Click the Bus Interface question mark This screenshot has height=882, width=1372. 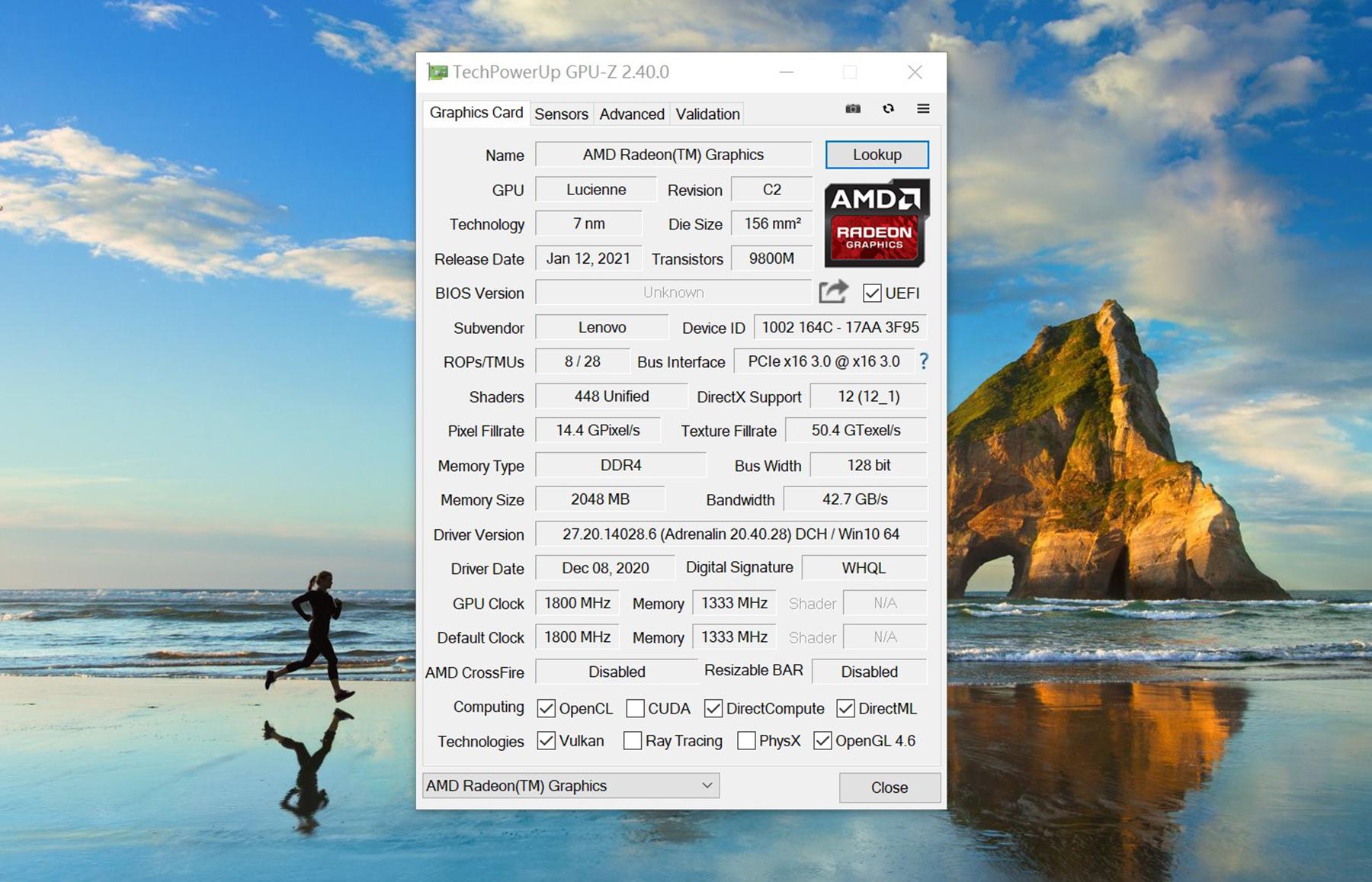pyautogui.click(x=924, y=361)
